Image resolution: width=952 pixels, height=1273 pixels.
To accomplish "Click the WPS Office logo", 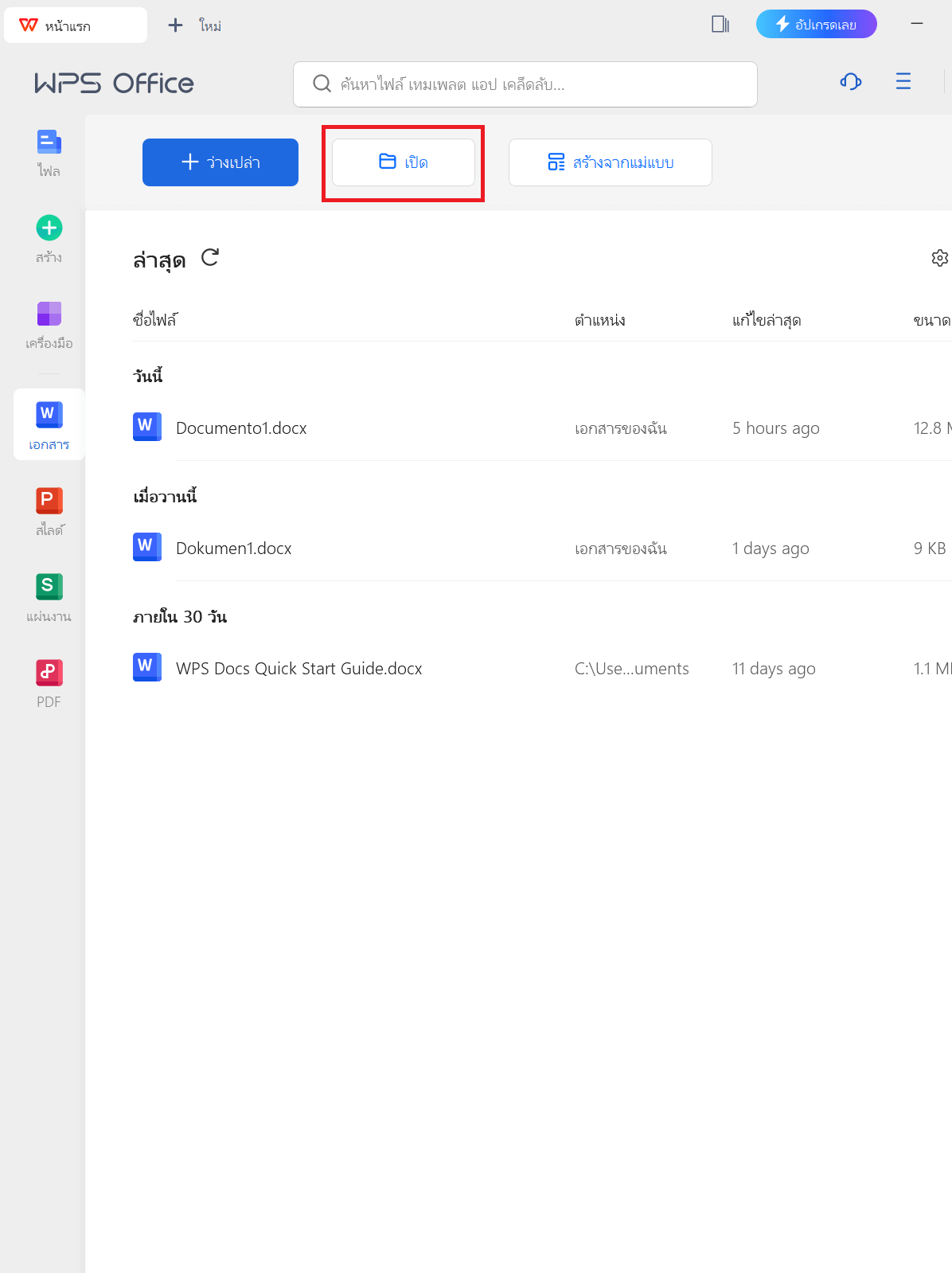I will click(114, 83).
